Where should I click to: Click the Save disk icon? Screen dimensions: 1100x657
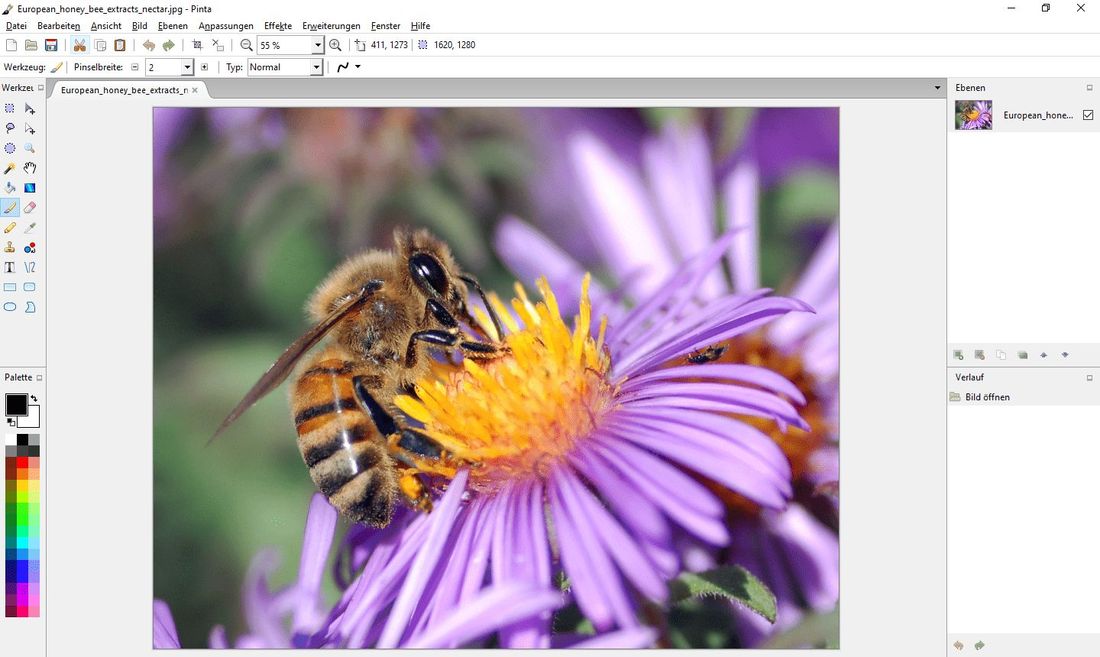click(x=51, y=45)
